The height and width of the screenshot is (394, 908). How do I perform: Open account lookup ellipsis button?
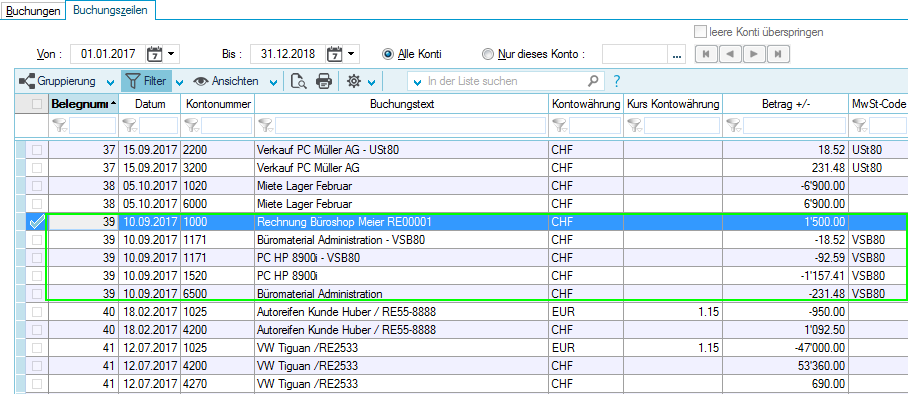(677, 54)
